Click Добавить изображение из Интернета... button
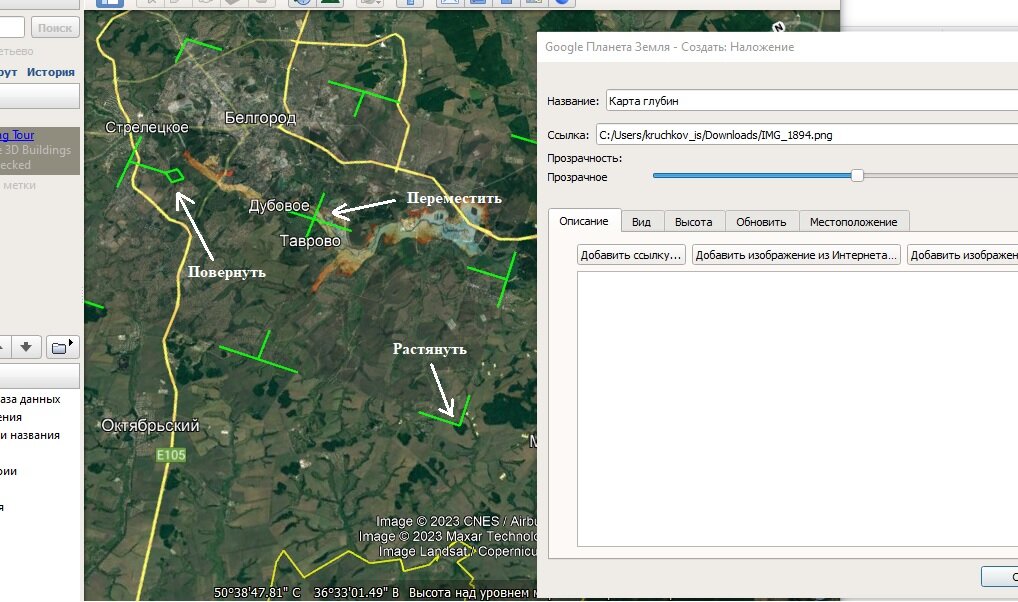The width and height of the screenshot is (1018, 602). (x=796, y=255)
